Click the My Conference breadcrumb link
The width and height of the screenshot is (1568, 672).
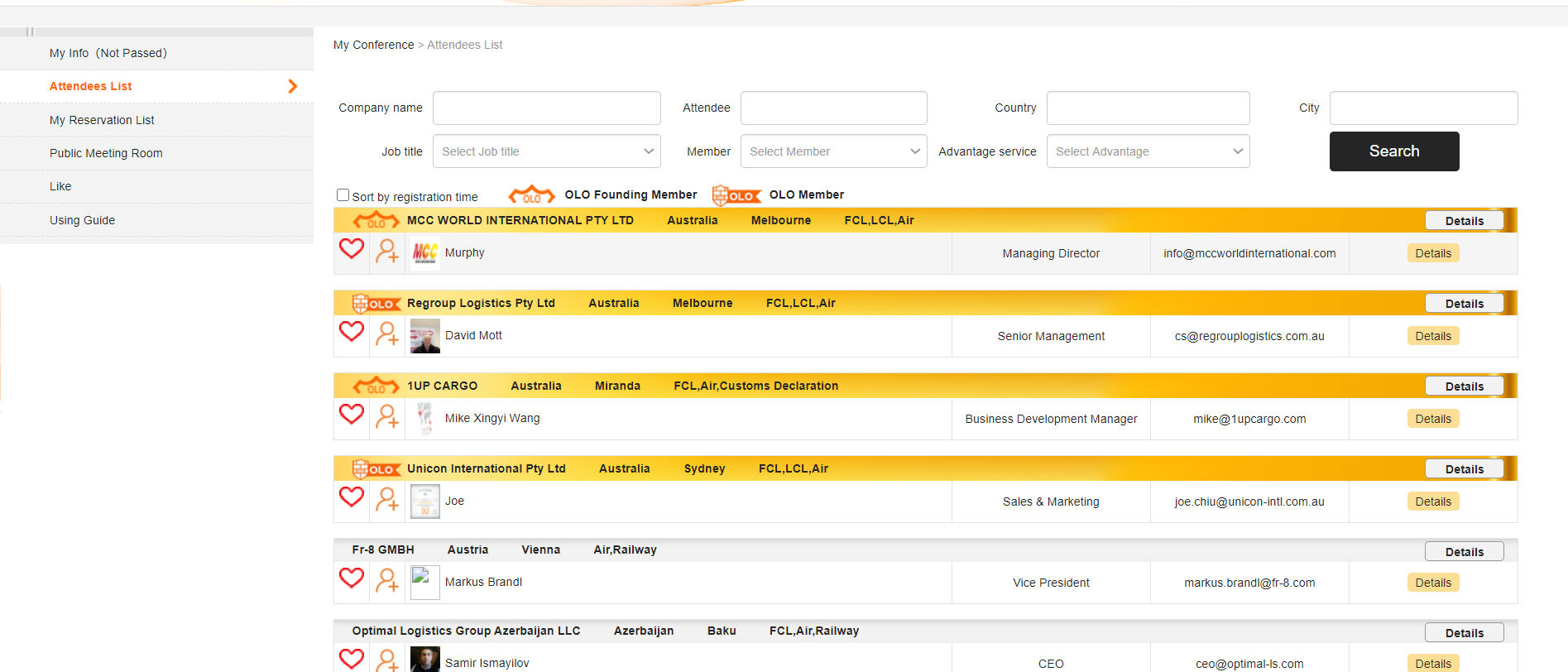pyautogui.click(x=373, y=45)
